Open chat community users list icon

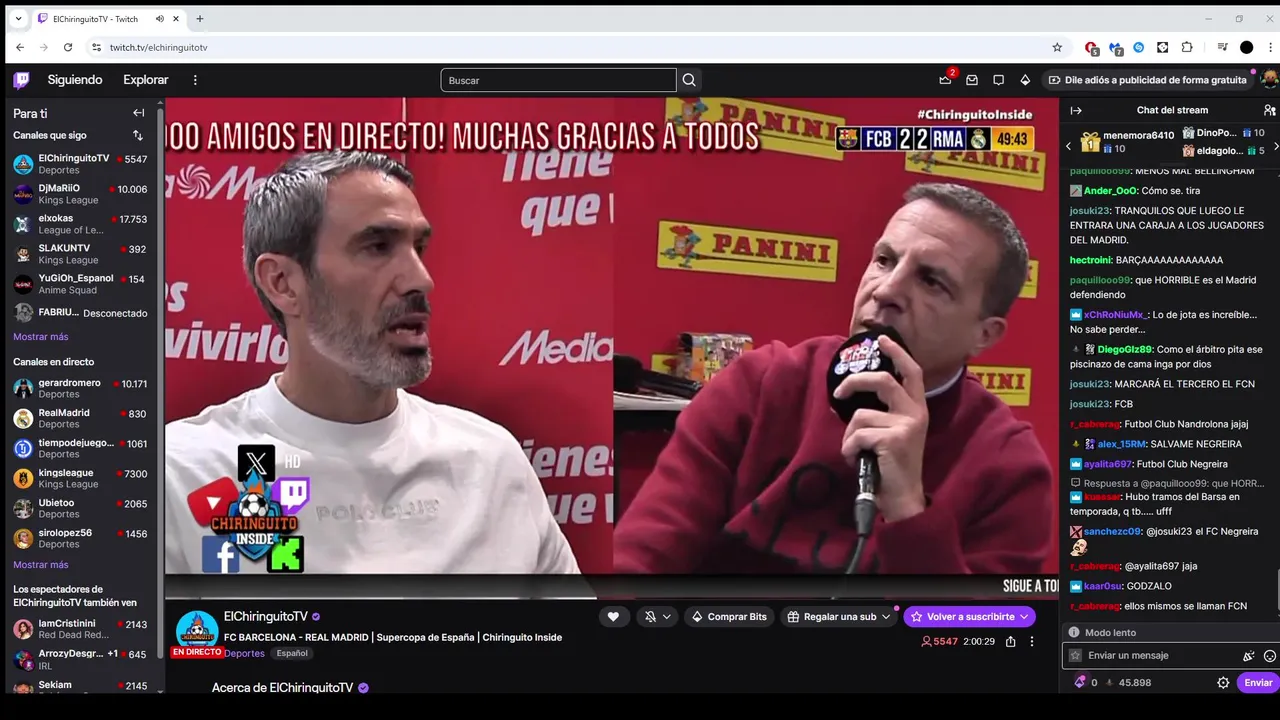(x=1269, y=110)
